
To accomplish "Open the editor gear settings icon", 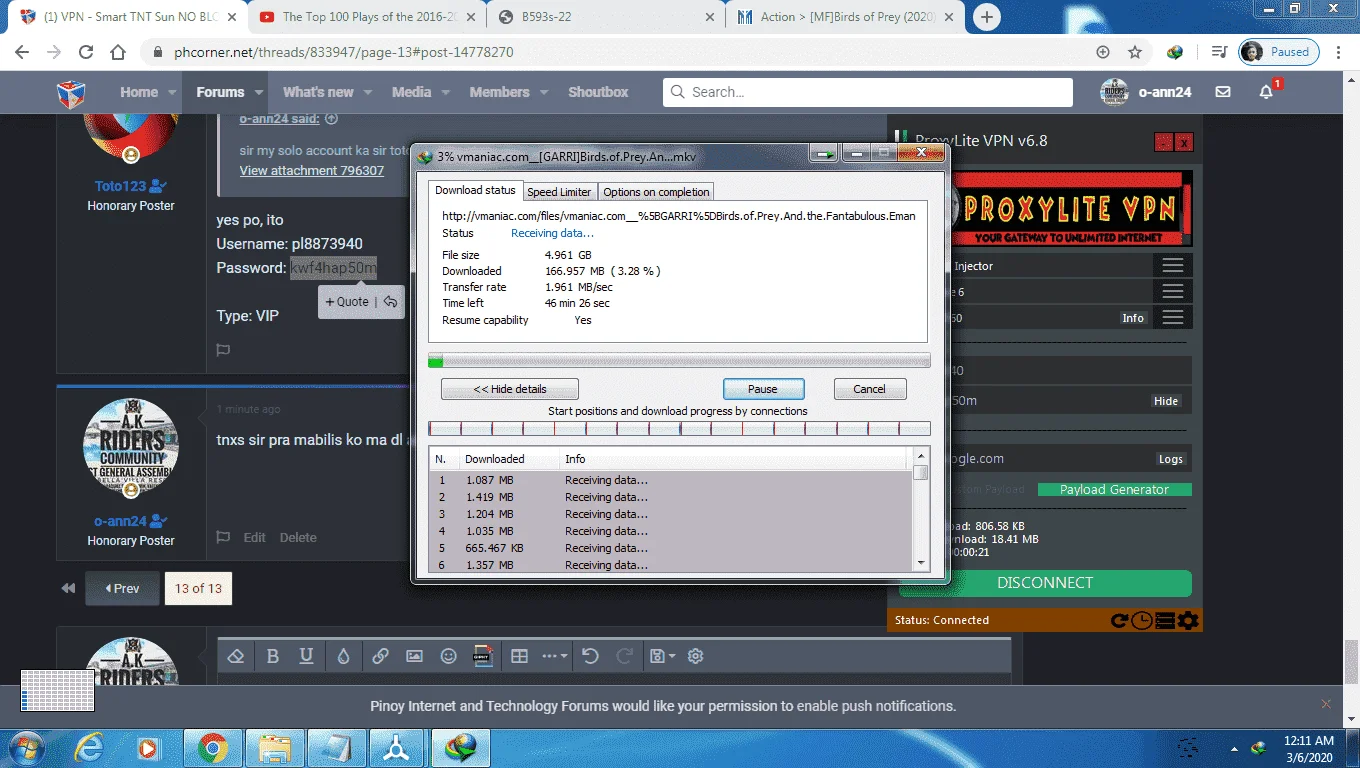I will [696, 656].
